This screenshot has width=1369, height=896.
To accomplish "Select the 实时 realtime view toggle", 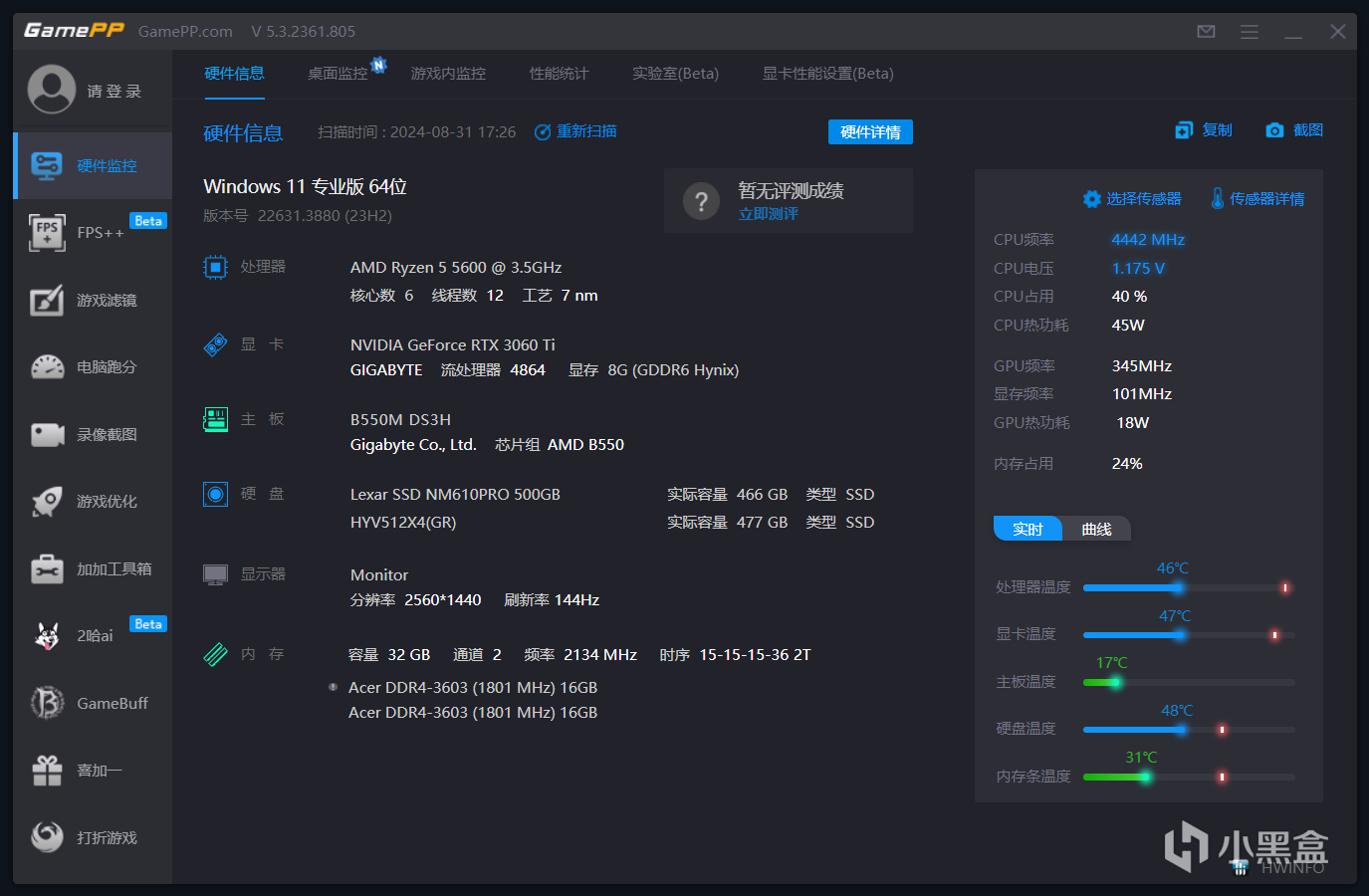I will point(1027,529).
